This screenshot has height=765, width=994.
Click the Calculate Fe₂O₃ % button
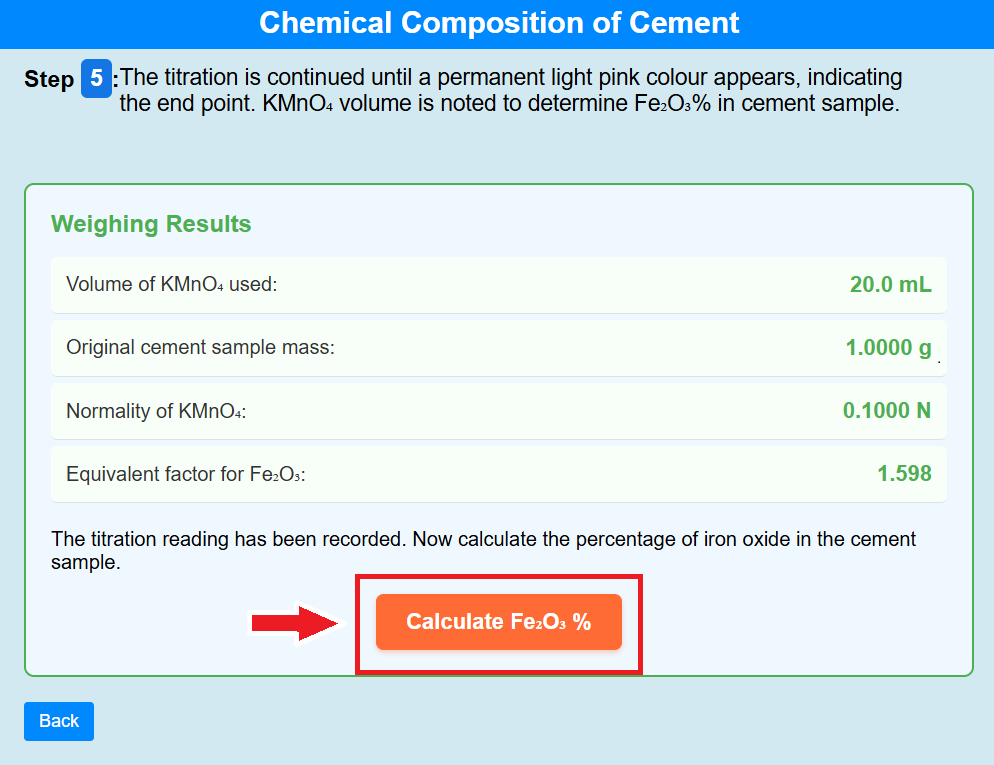click(x=498, y=622)
